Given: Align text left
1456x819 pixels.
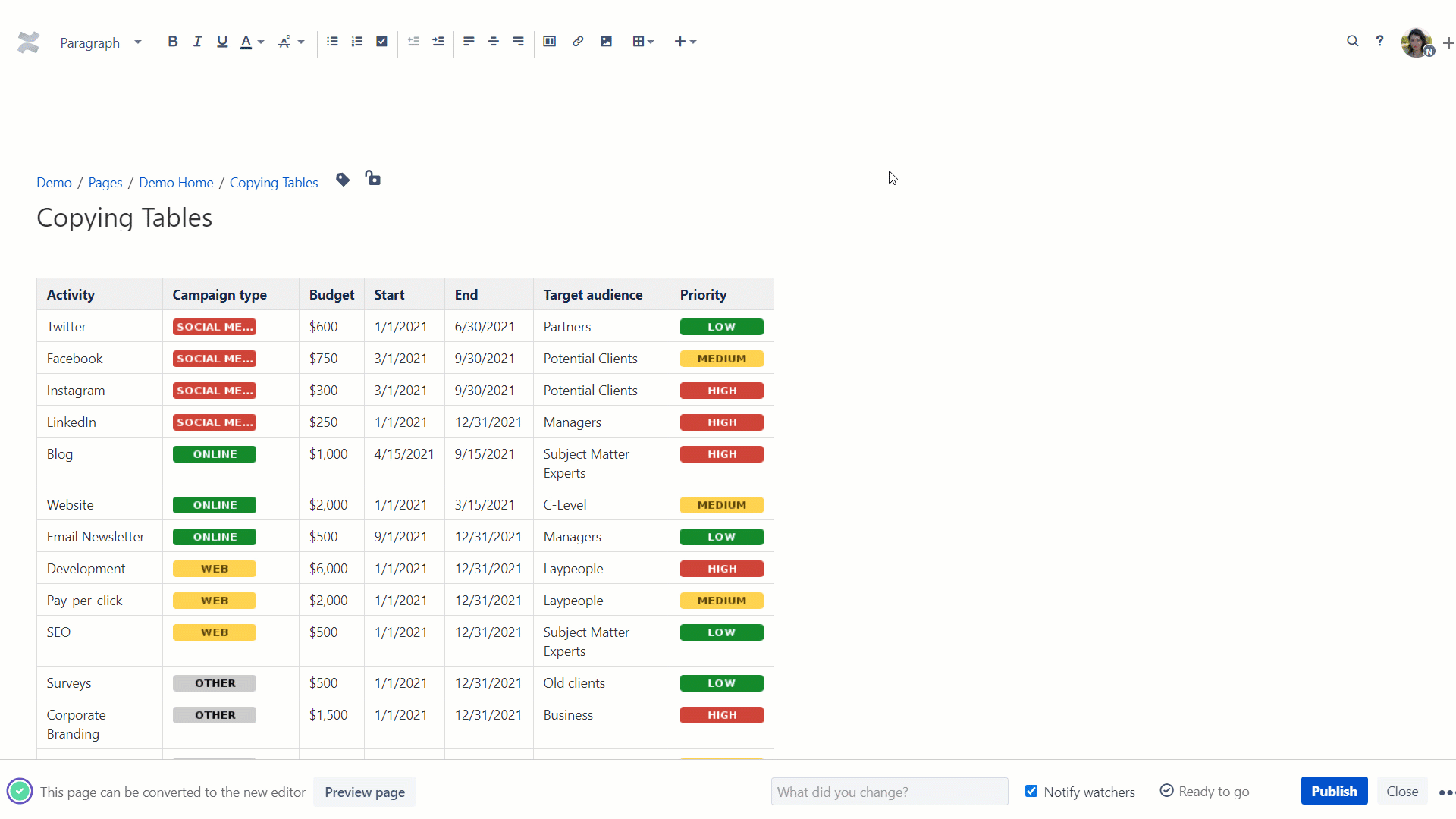Looking at the screenshot, I should click(469, 42).
